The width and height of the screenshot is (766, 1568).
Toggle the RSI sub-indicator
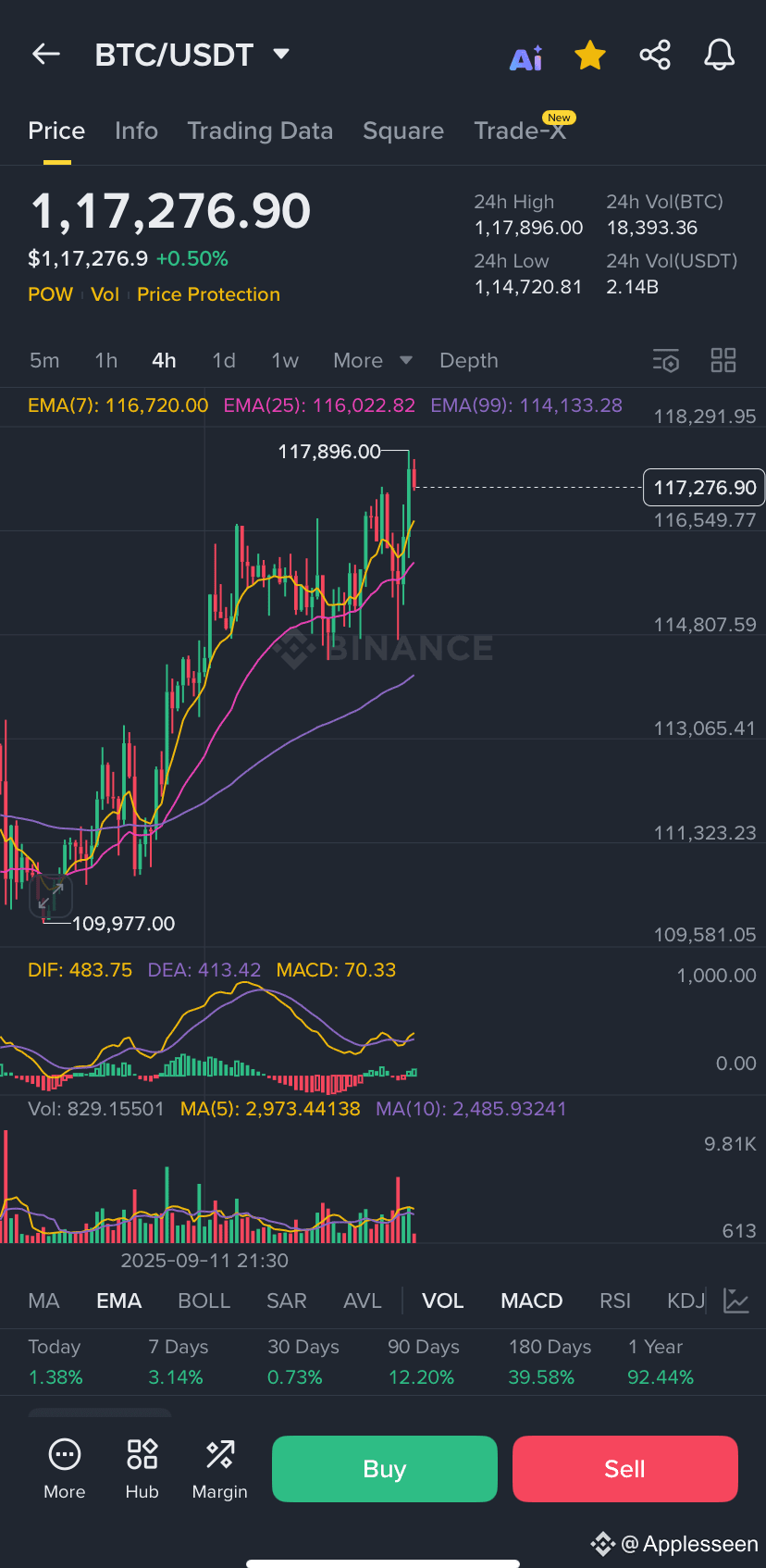pos(615,1300)
